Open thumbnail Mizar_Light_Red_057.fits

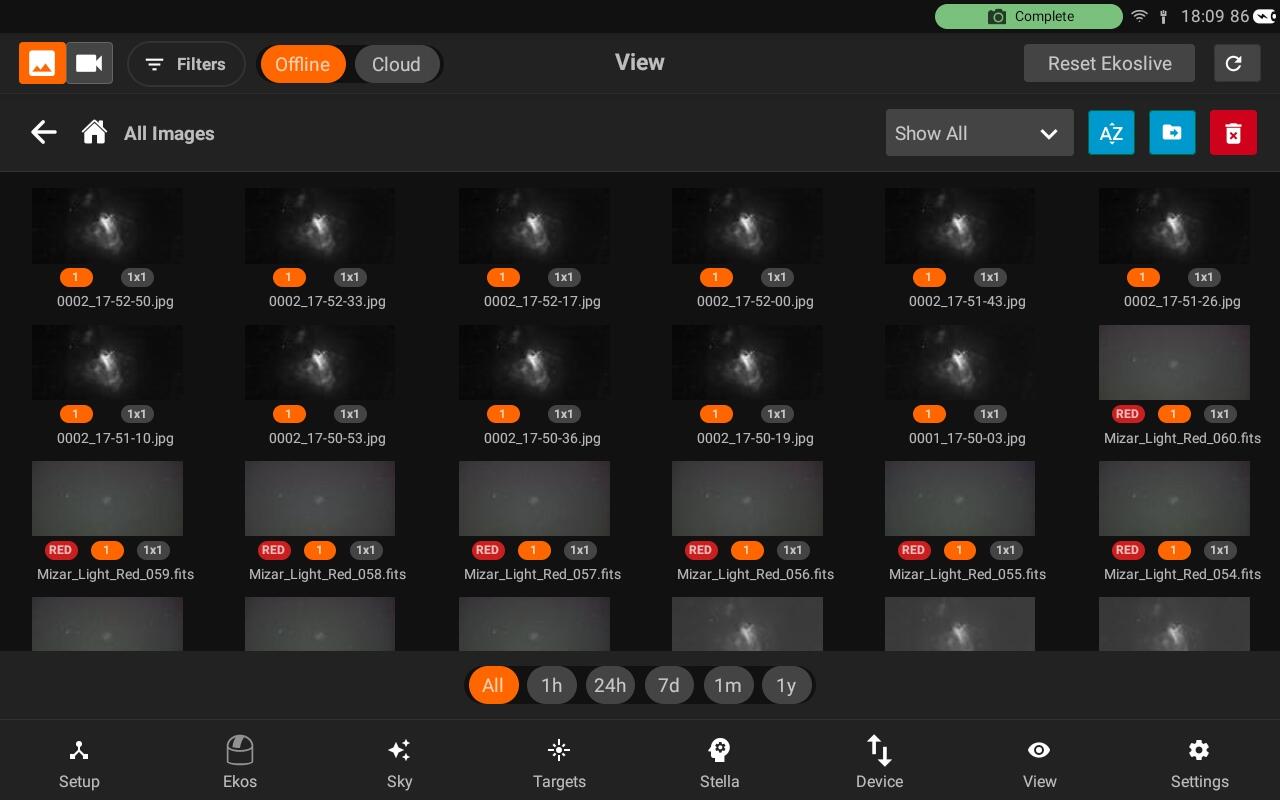(534, 498)
